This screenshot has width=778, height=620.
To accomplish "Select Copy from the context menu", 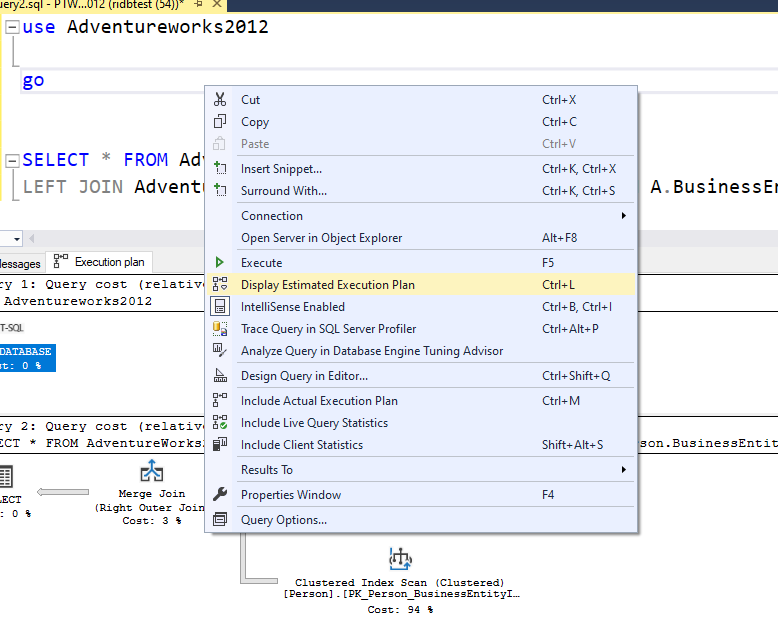I will tap(421, 122).
